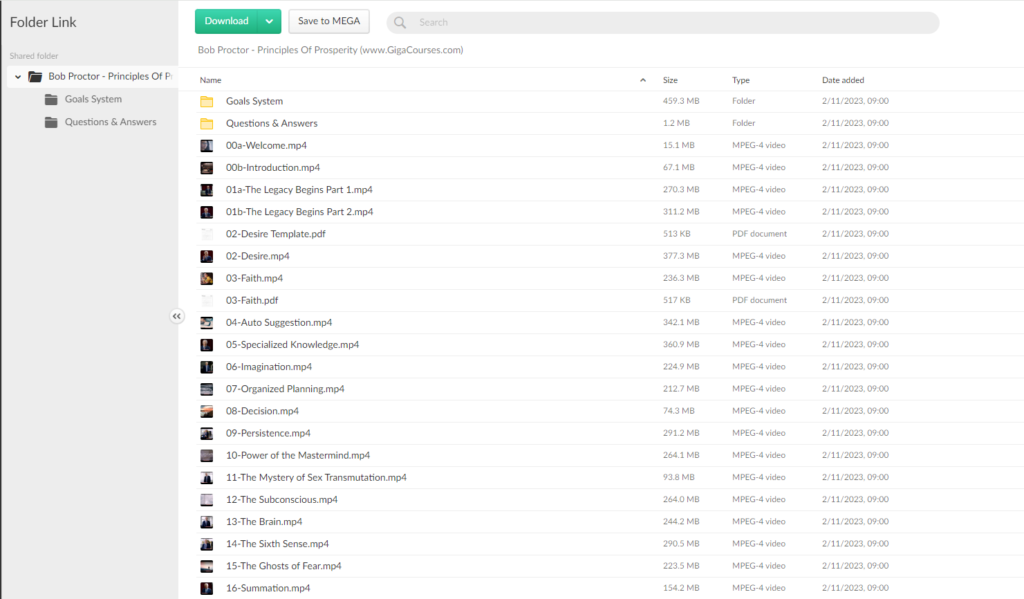
Task: Sort files by Size column
Action: click(670, 80)
